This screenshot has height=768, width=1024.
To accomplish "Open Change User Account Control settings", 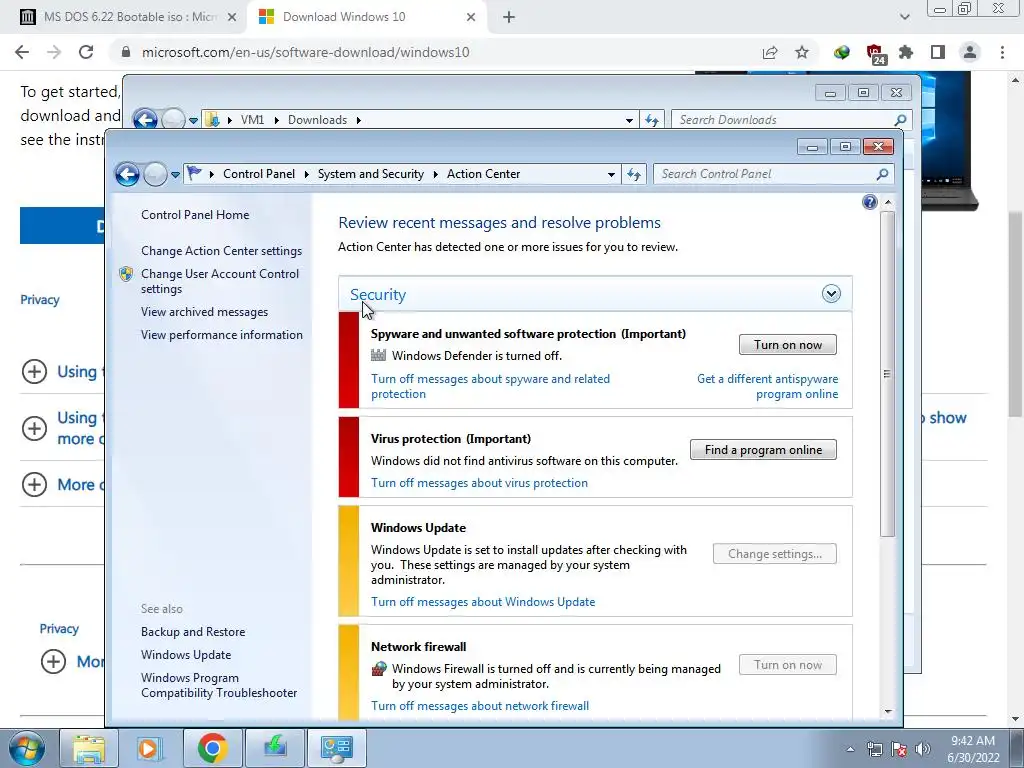I will [x=220, y=281].
